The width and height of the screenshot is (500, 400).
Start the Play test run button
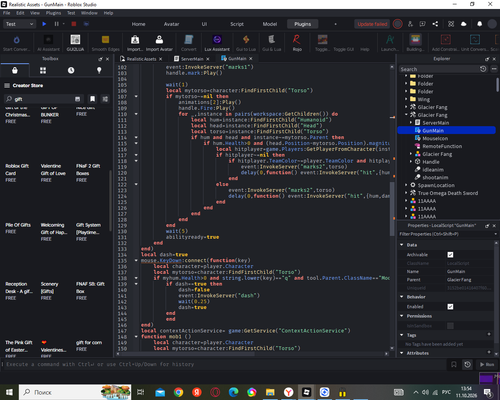44,24
